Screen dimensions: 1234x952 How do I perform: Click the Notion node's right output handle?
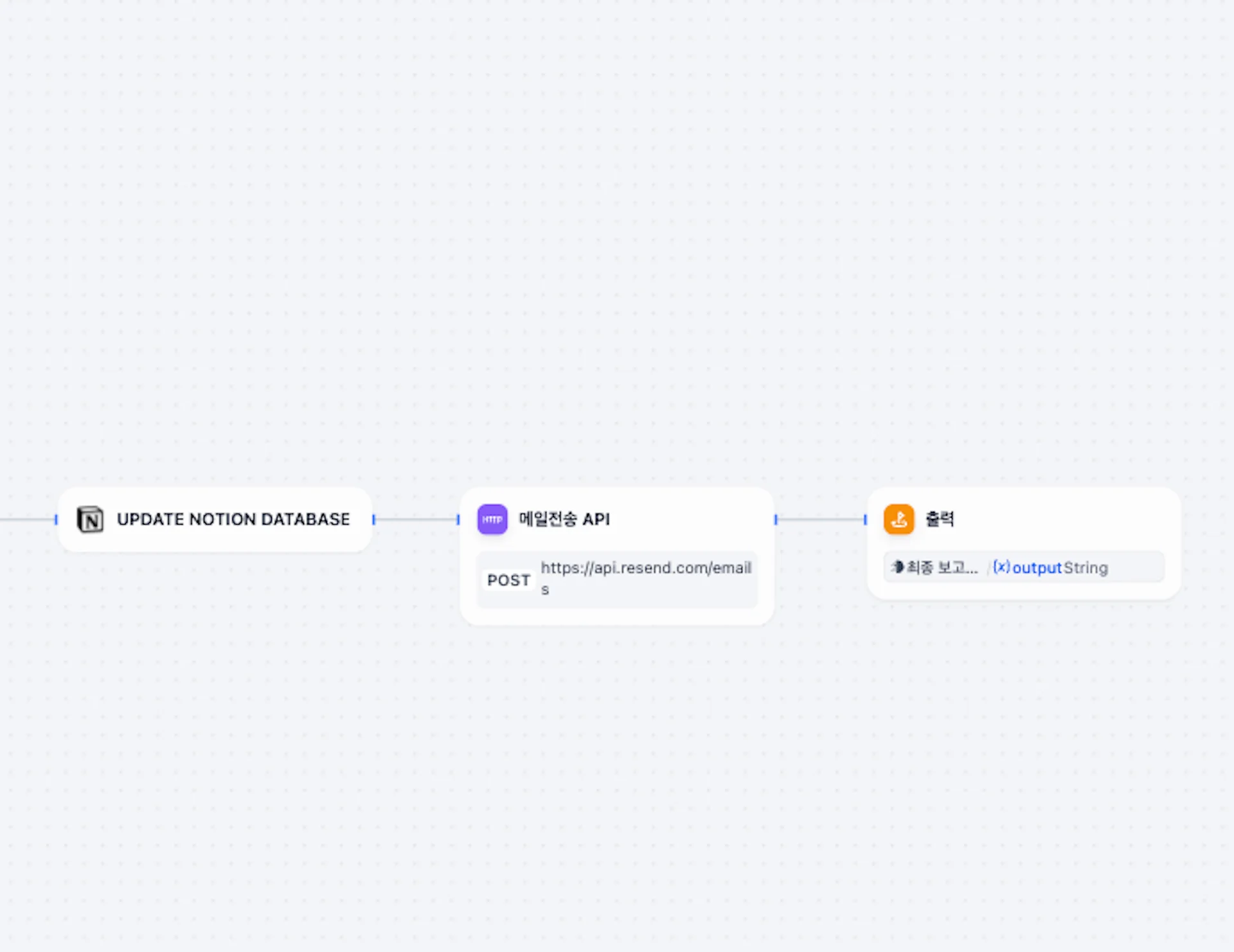[373, 519]
